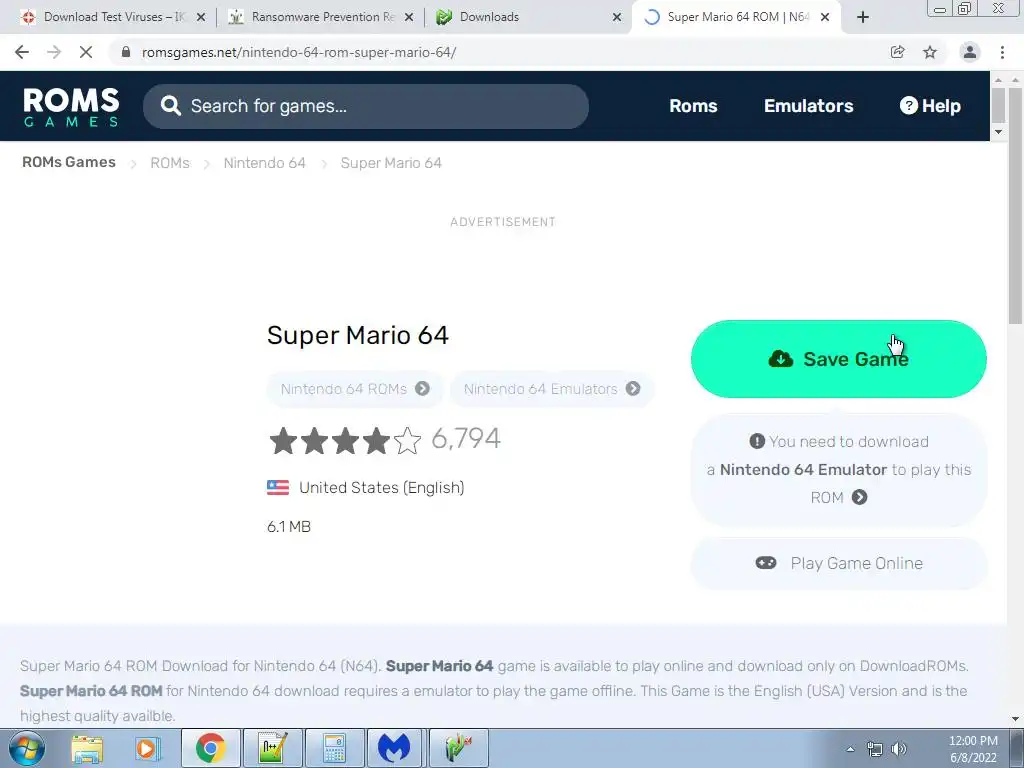Open the Nintendo 64 Emulator link
1024x768 pixels.
tap(803, 470)
